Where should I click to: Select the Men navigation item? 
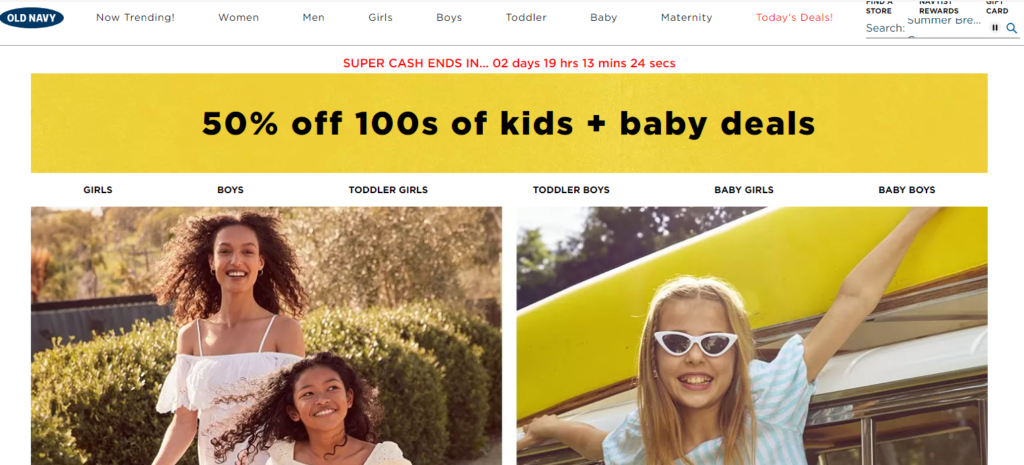tap(313, 18)
